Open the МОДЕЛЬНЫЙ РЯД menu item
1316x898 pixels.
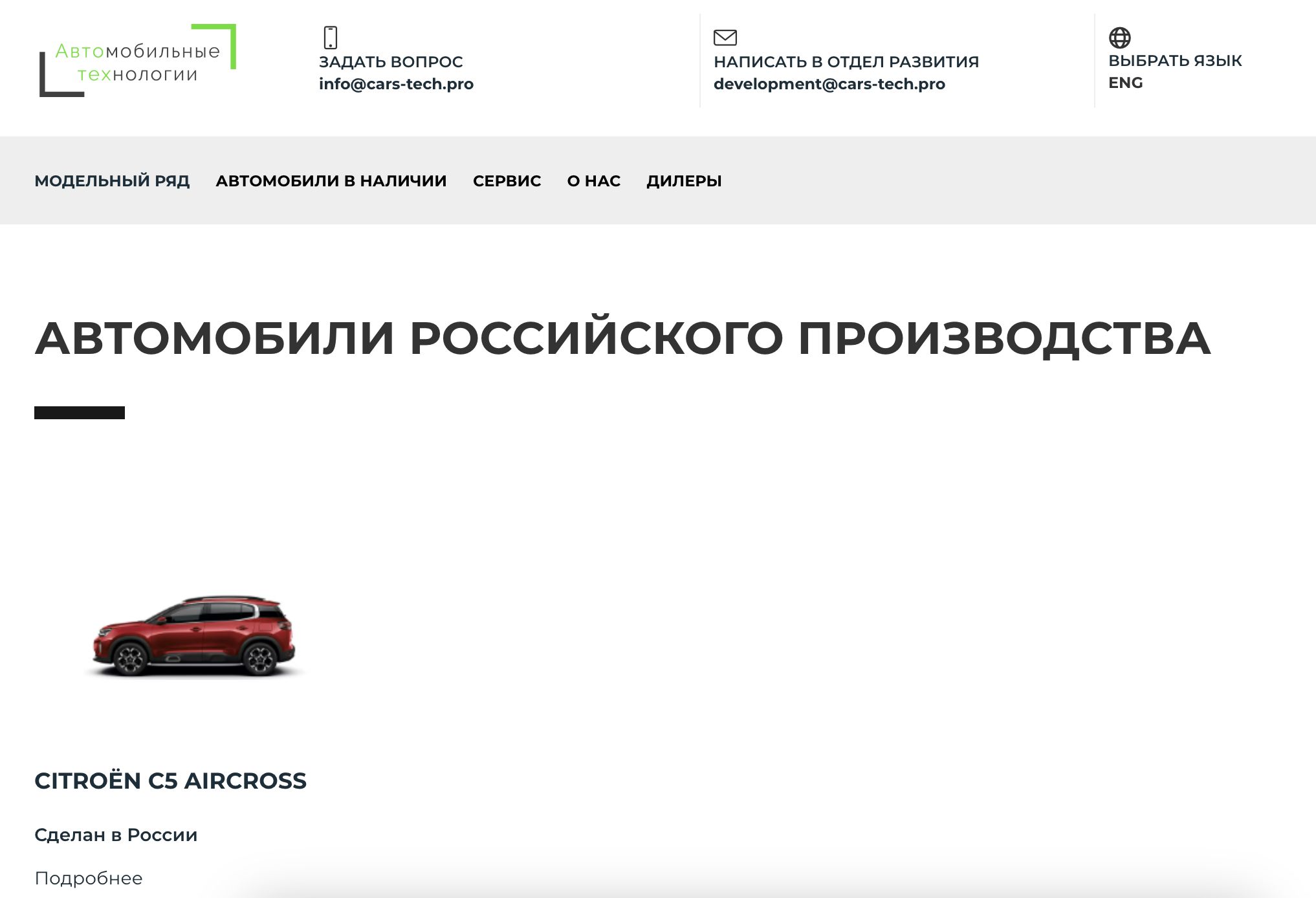(112, 181)
